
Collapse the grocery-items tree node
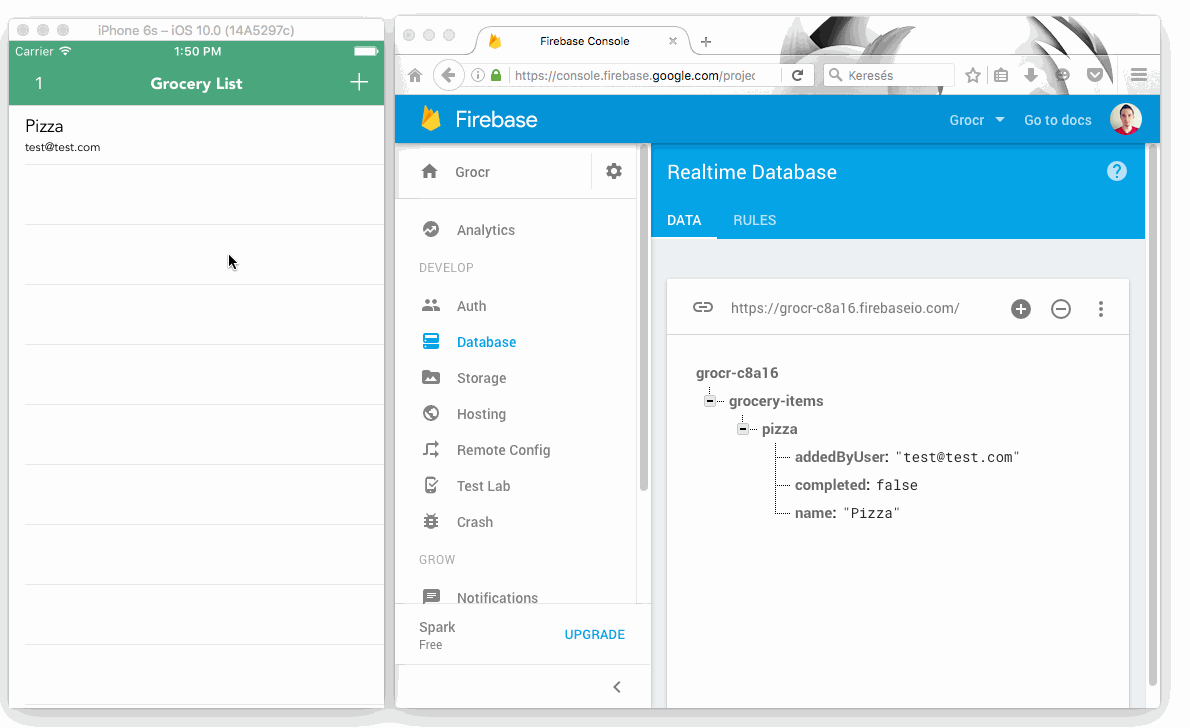[710, 400]
